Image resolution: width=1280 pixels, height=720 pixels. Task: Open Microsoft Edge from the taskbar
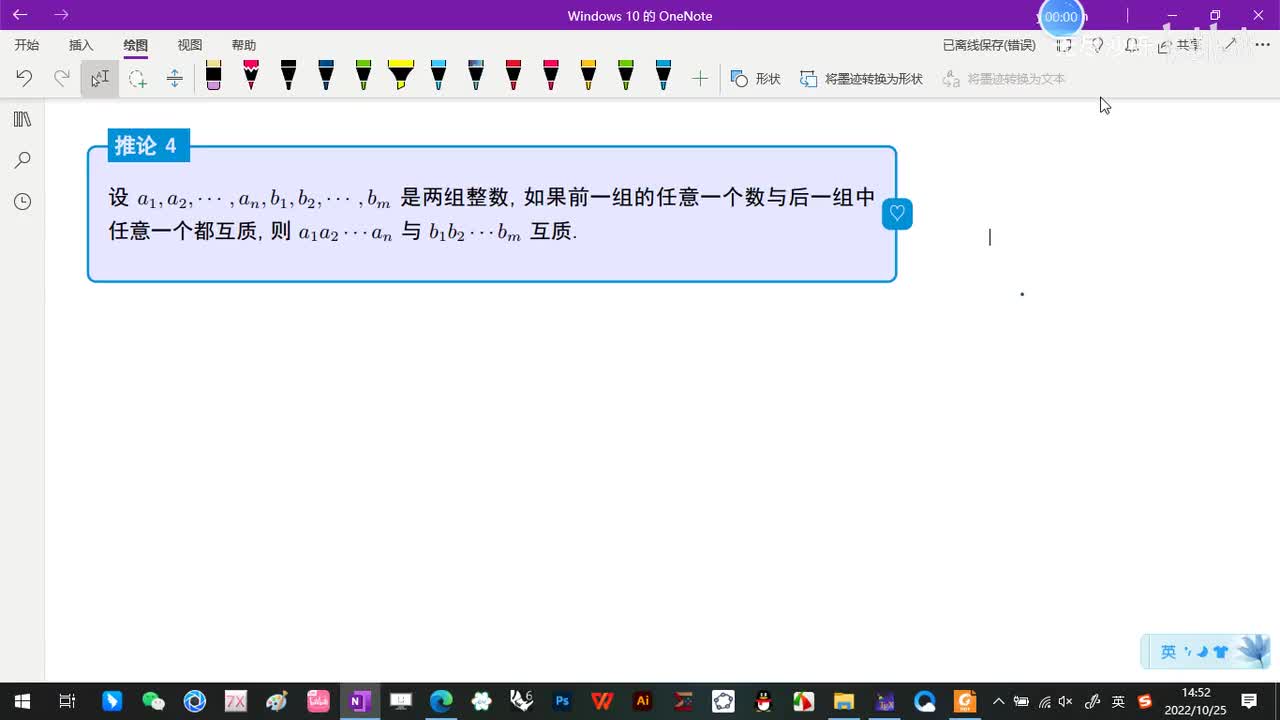click(x=441, y=701)
